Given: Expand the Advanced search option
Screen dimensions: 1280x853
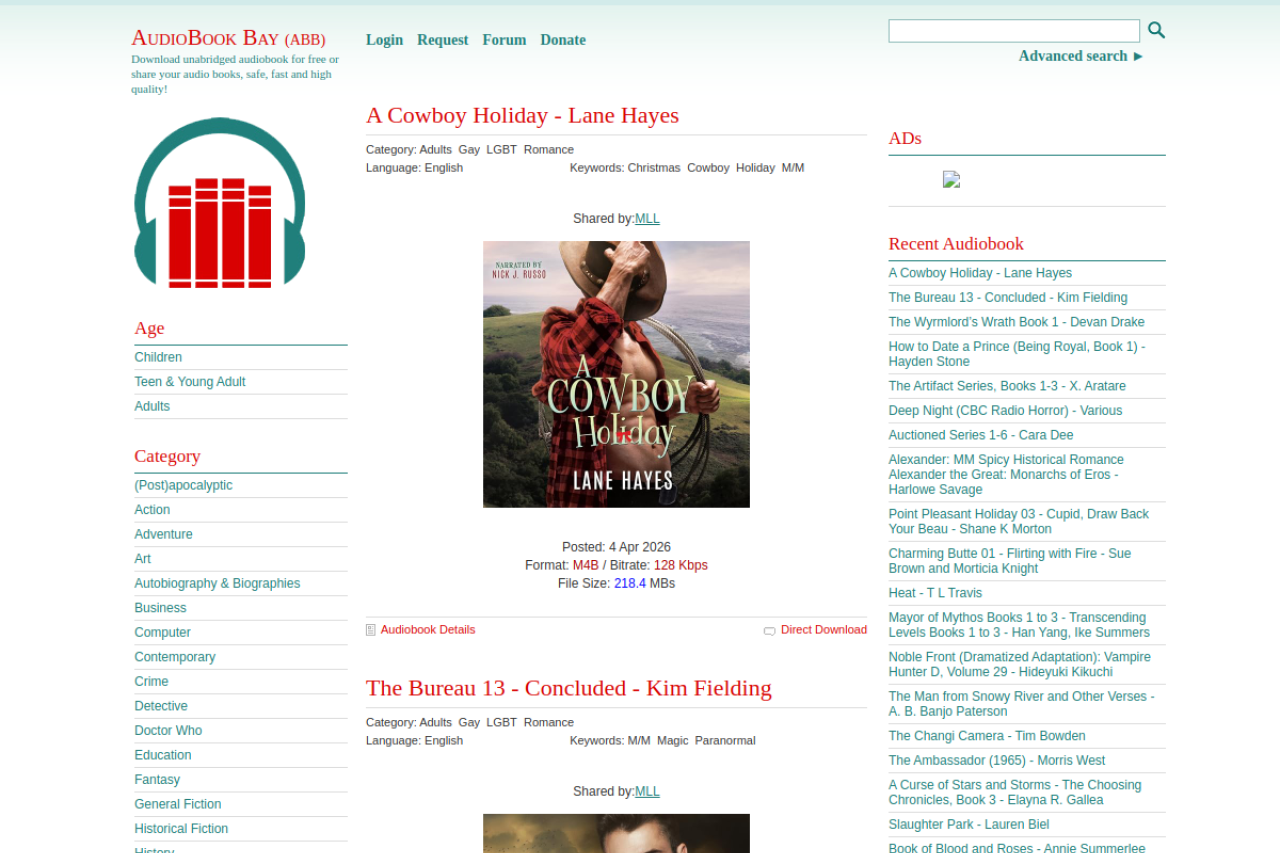Looking at the screenshot, I should click(x=1080, y=56).
